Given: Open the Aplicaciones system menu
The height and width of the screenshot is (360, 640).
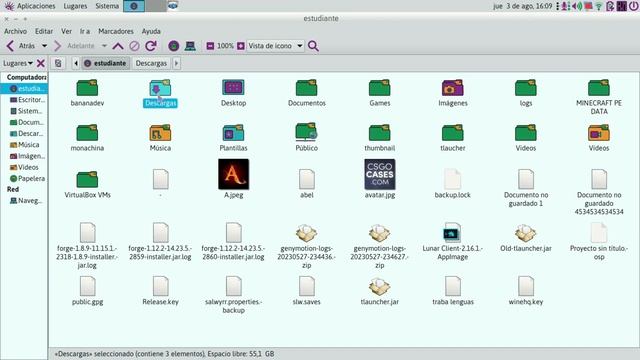Looking at the screenshot, I should pos(30,6).
